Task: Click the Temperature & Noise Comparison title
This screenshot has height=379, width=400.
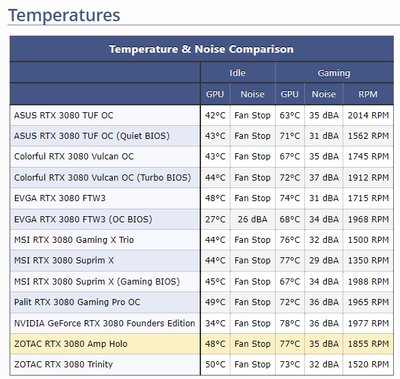Action: click(x=201, y=49)
